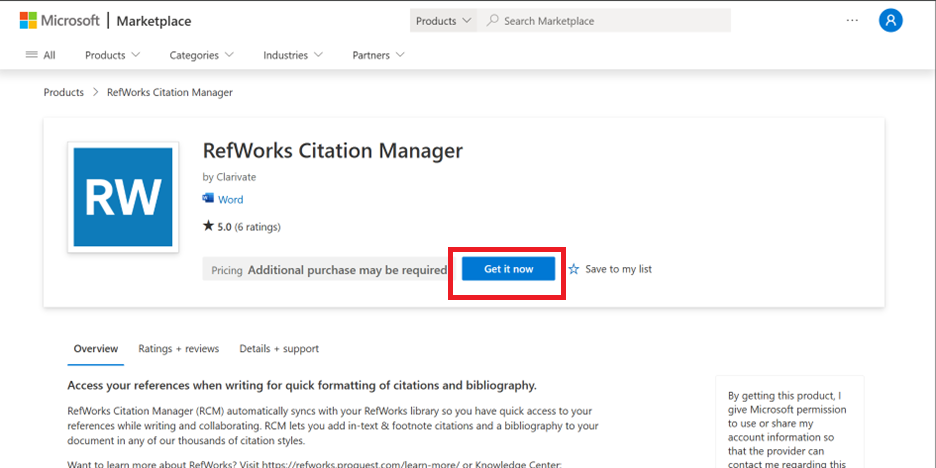Expand the Categories navigation menu

201,55
